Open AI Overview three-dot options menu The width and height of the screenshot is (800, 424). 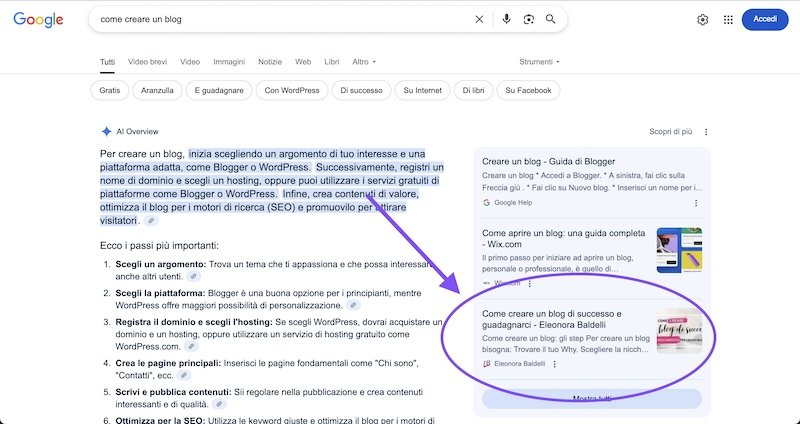click(706, 132)
